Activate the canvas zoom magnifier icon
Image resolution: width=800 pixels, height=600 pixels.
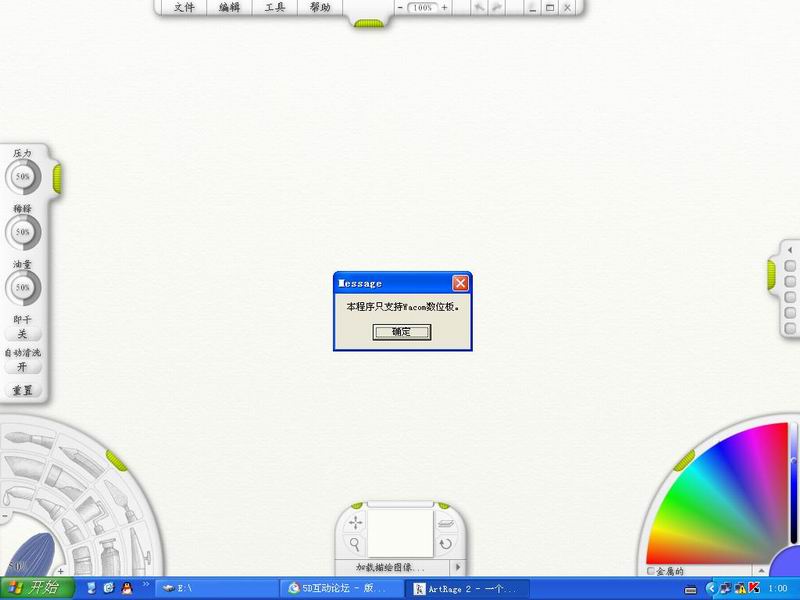(x=355, y=544)
